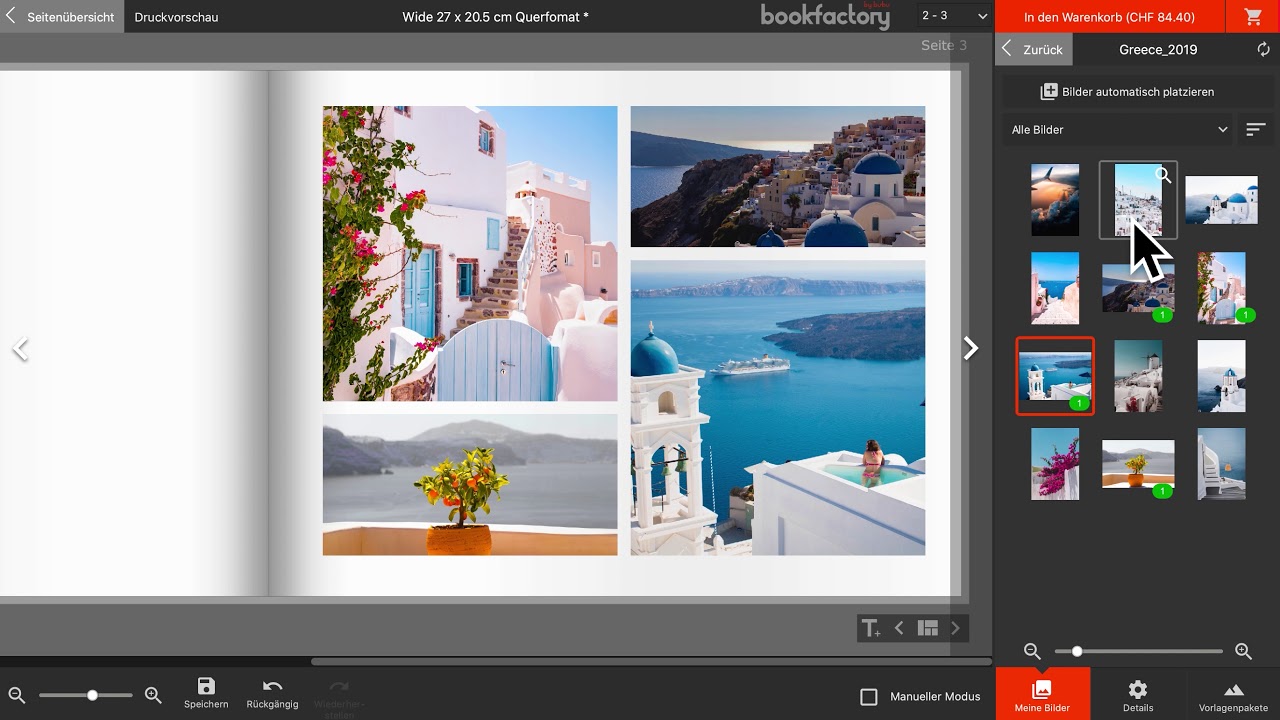Viewport: 1280px width, 720px height.
Task: Click the Zurück back button
Action: (x=1034, y=49)
